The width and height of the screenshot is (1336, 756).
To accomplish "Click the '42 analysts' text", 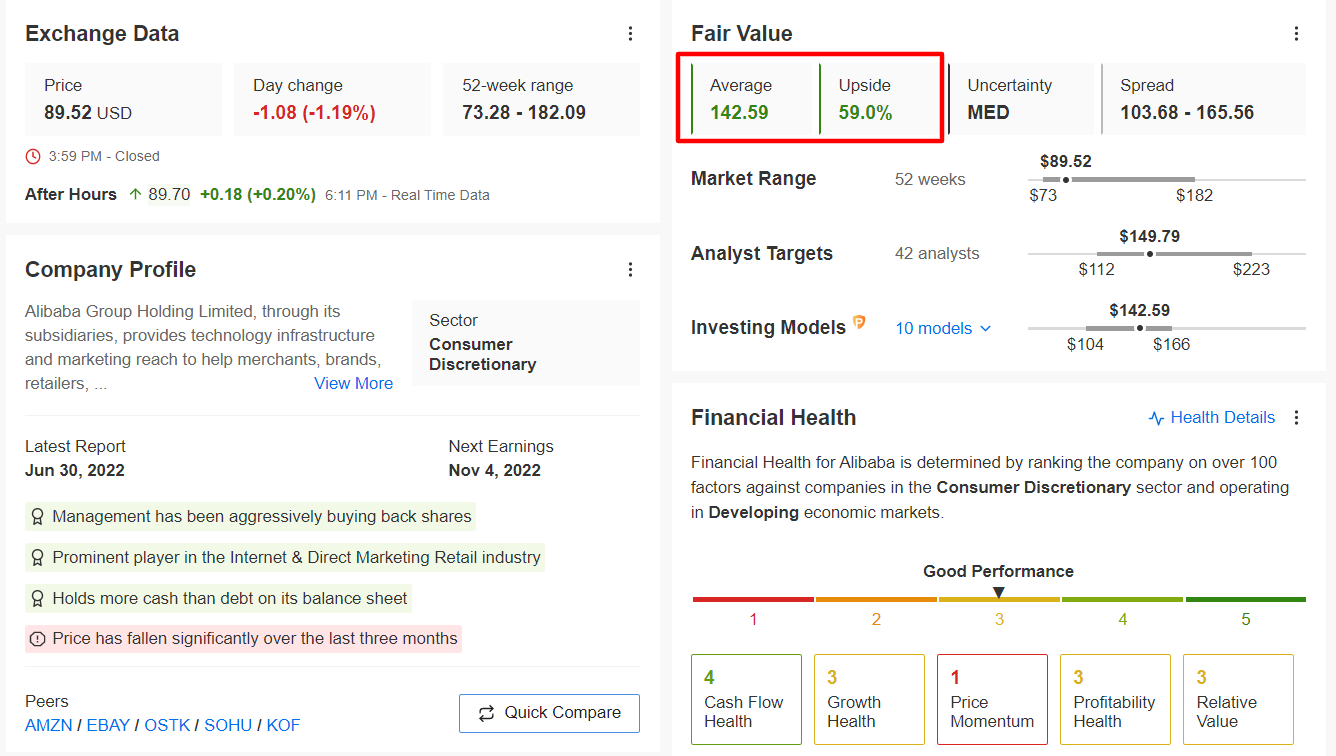I will pos(937,254).
